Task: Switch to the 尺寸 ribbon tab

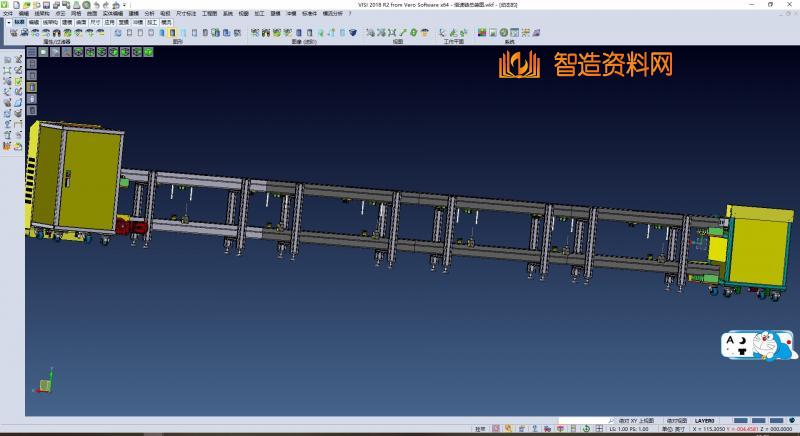Action: (x=94, y=21)
